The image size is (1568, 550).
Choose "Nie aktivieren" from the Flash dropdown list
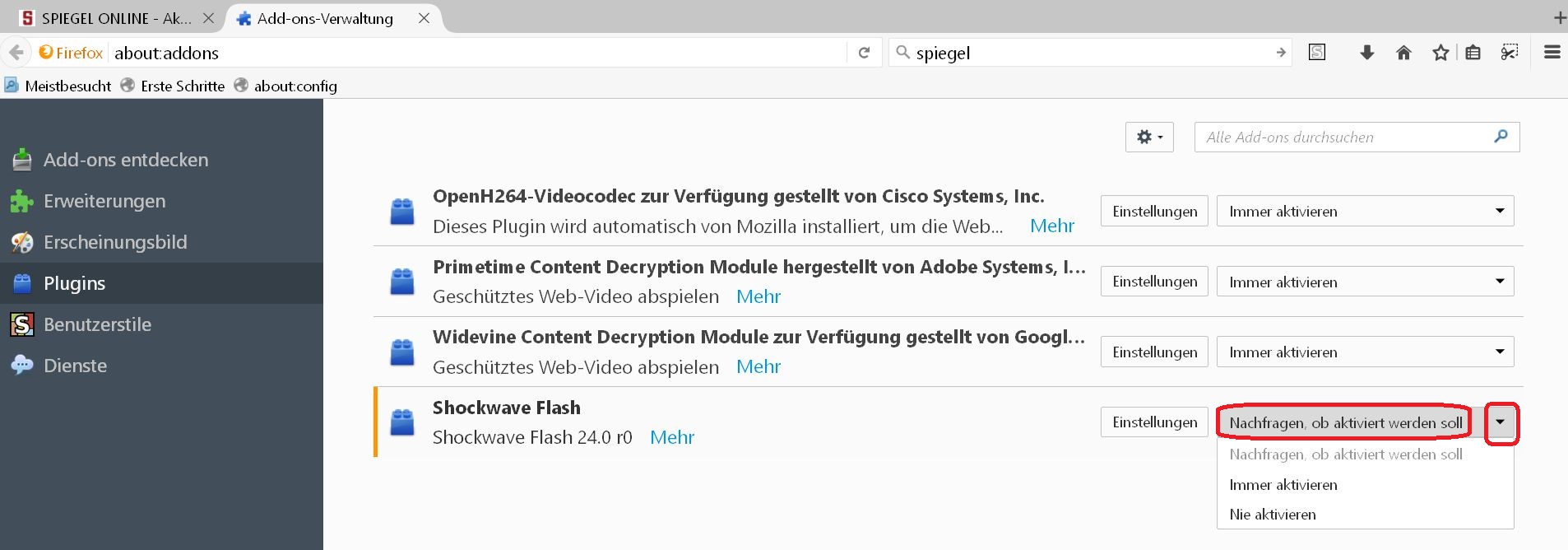click(x=1273, y=515)
